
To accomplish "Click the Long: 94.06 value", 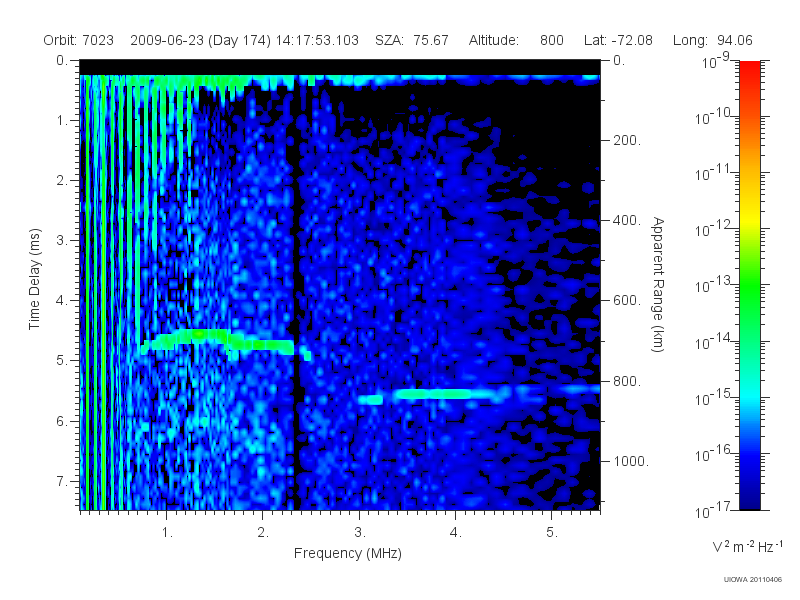I will [x=713, y=40].
